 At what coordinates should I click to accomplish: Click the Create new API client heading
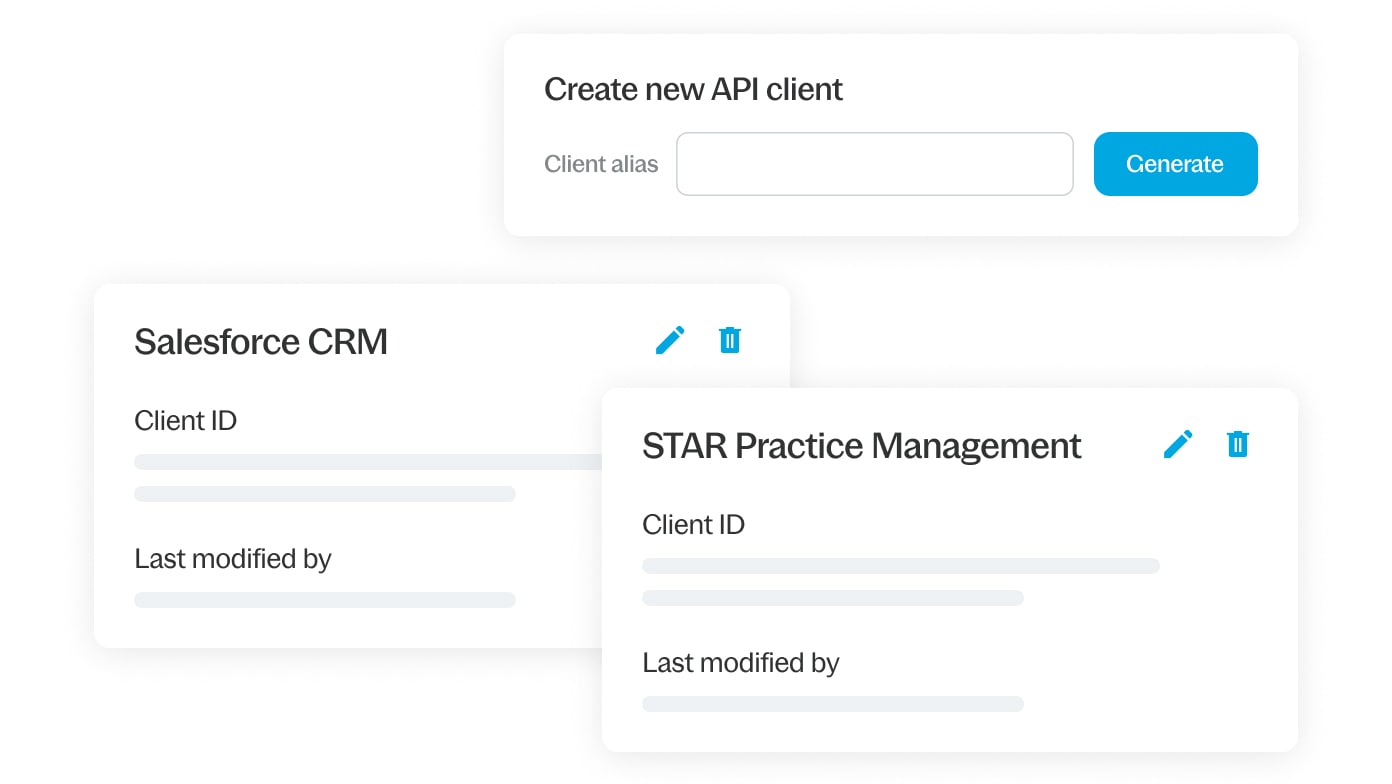coord(693,89)
